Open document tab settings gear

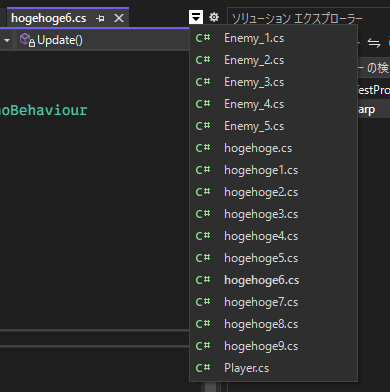214,17
